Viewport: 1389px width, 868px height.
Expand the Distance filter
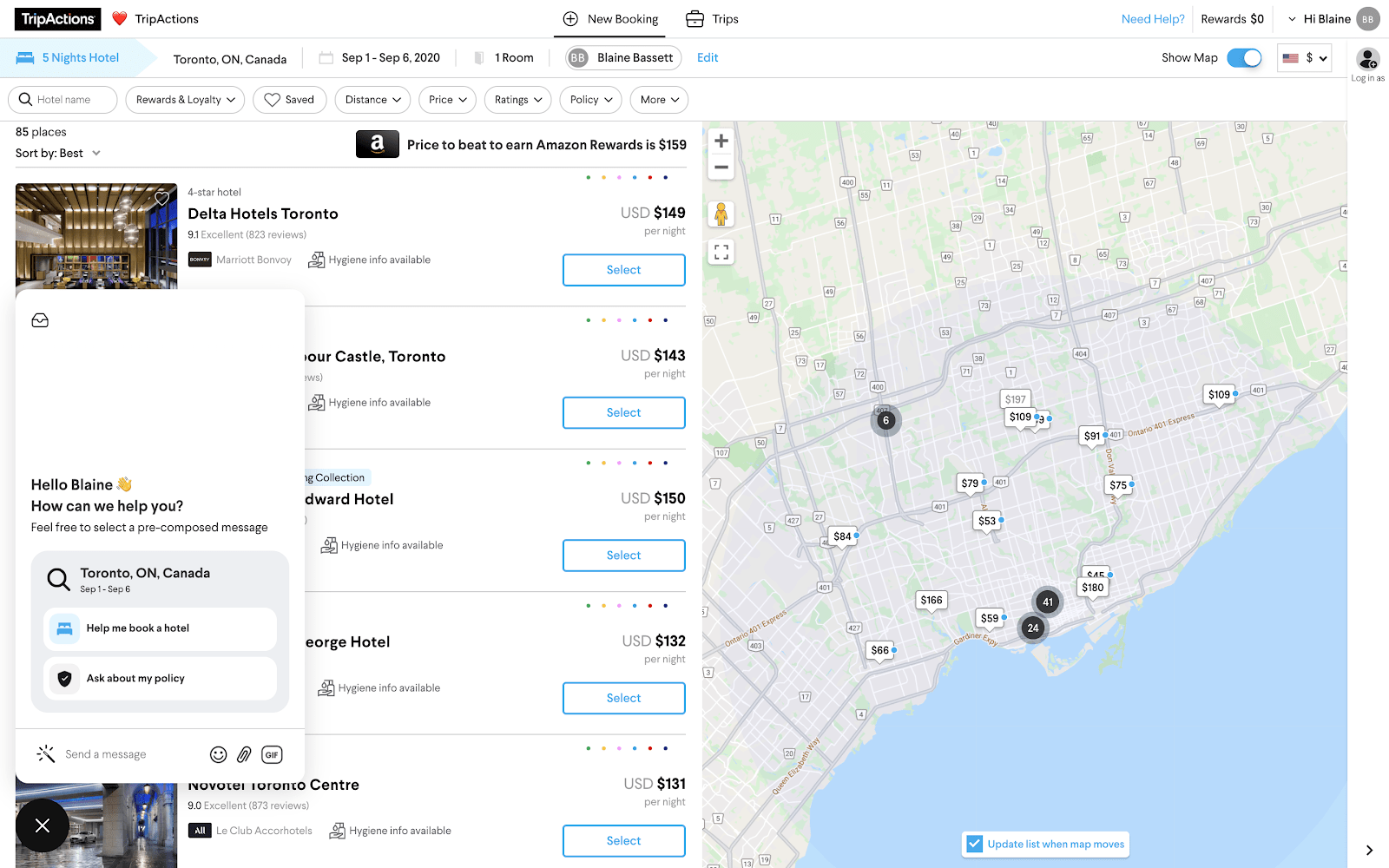[373, 100]
